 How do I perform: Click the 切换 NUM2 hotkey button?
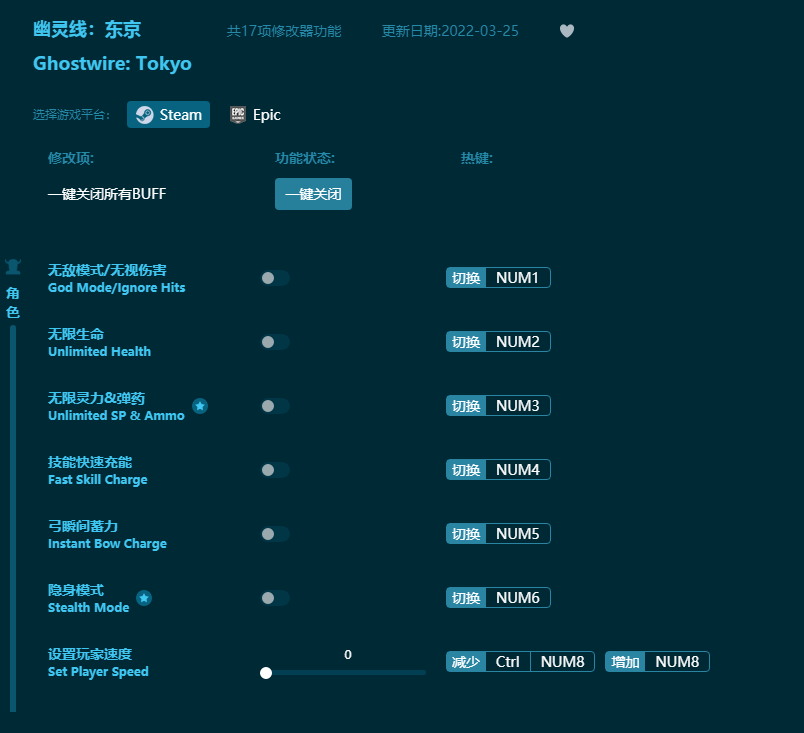498,342
